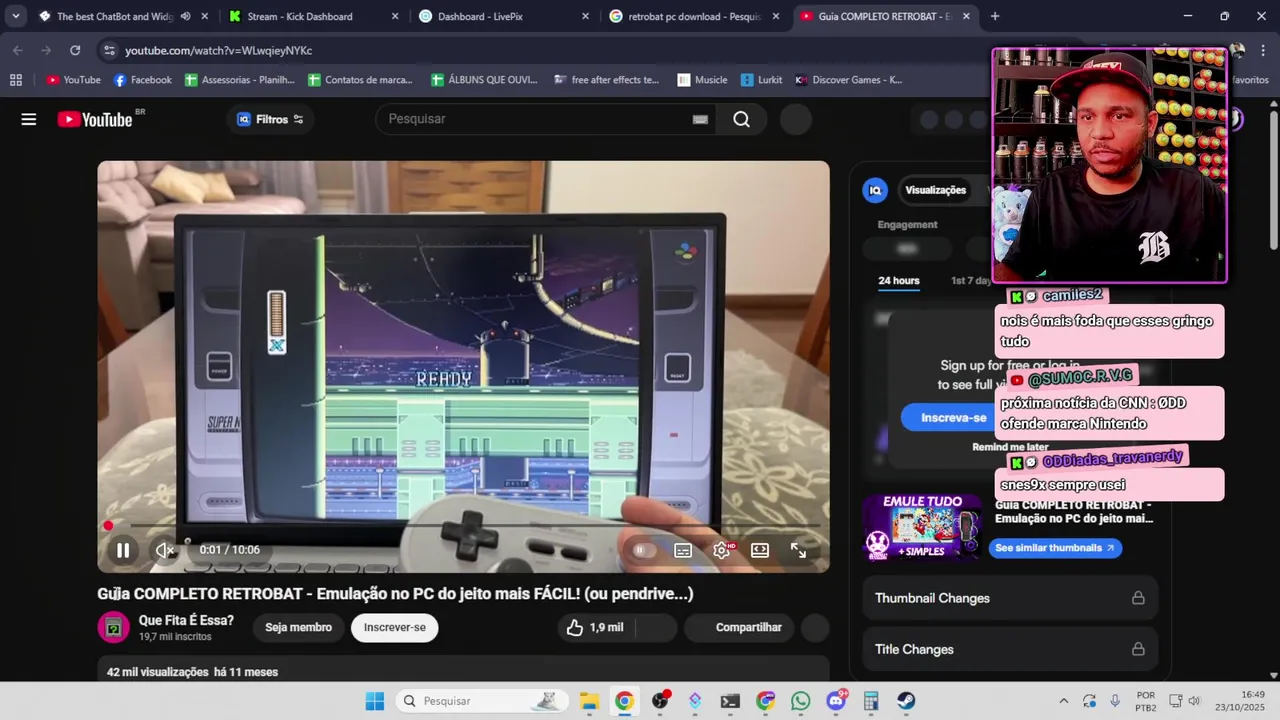The height and width of the screenshot is (720, 1280).
Task: Open the tab search dropdown arrow
Action: coord(15,16)
